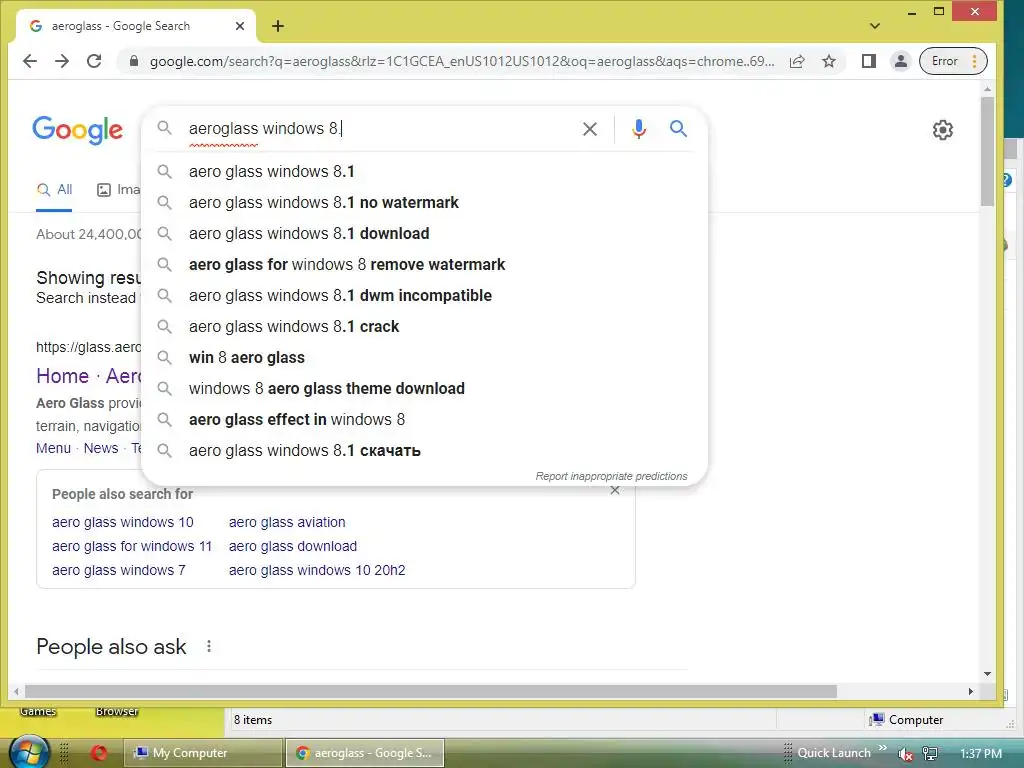Click 'aero glass for windows 11' related search
The height and width of the screenshot is (768, 1024).
coord(132,547)
